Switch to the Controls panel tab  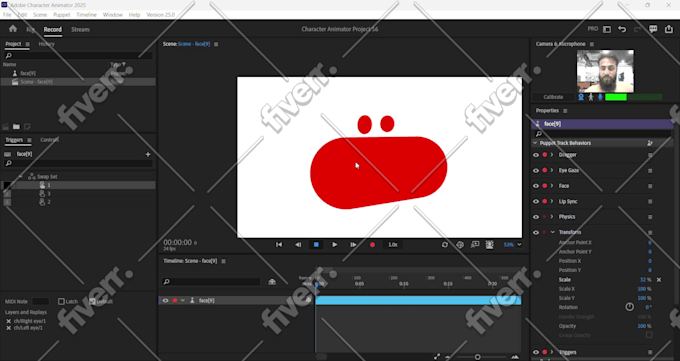49,140
